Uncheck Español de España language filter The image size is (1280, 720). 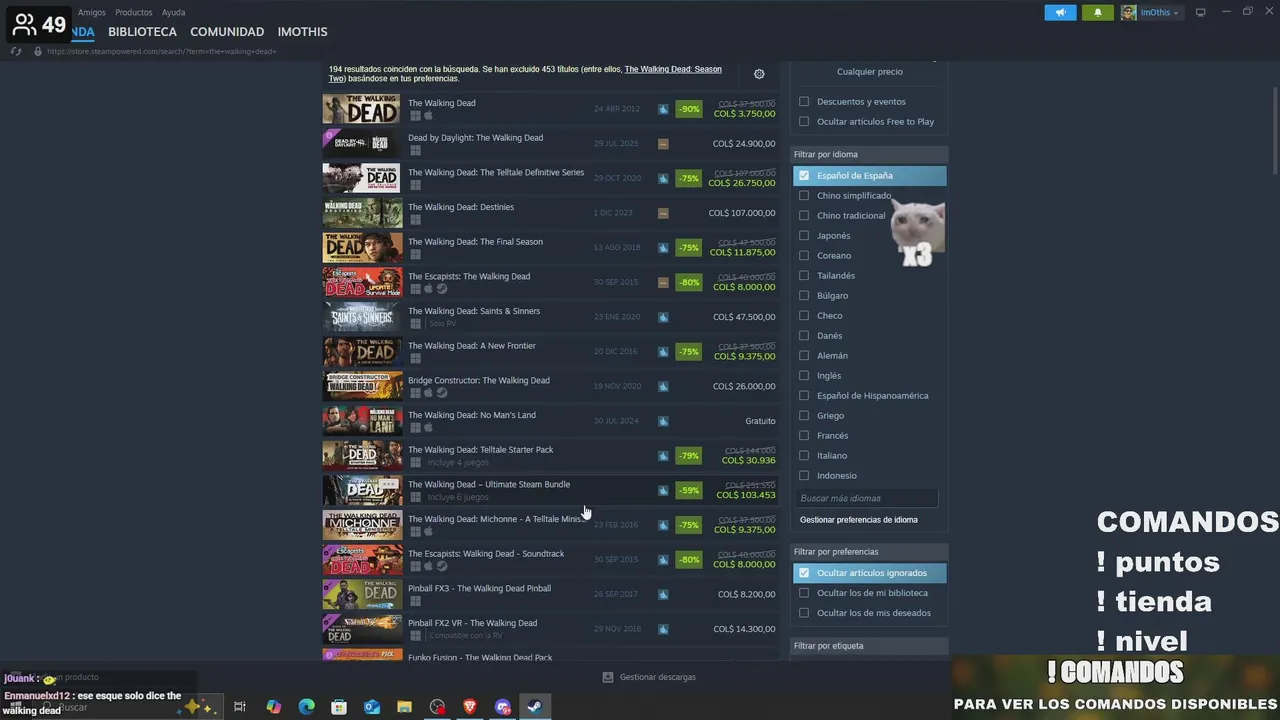pyautogui.click(x=804, y=175)
